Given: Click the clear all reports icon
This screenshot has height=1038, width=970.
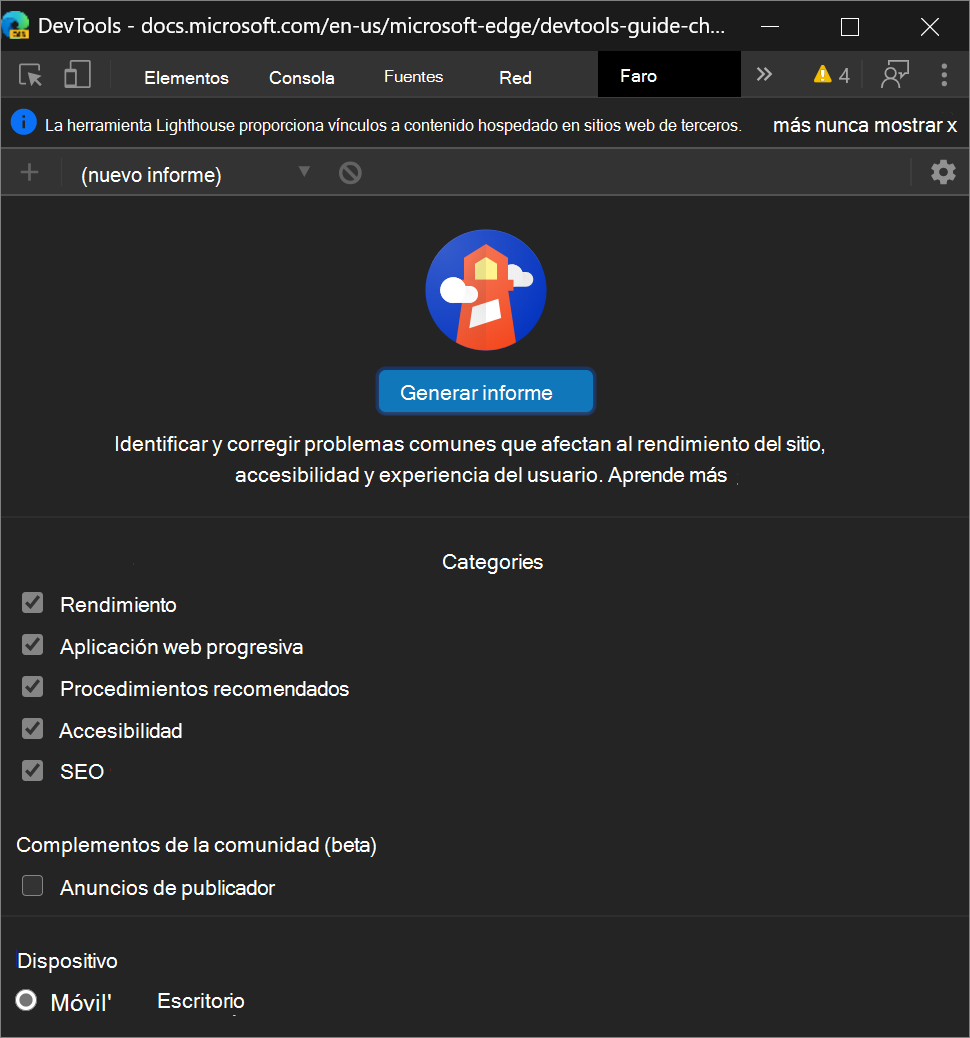Looking at the screenshot, I should click(x=350, y=173).
